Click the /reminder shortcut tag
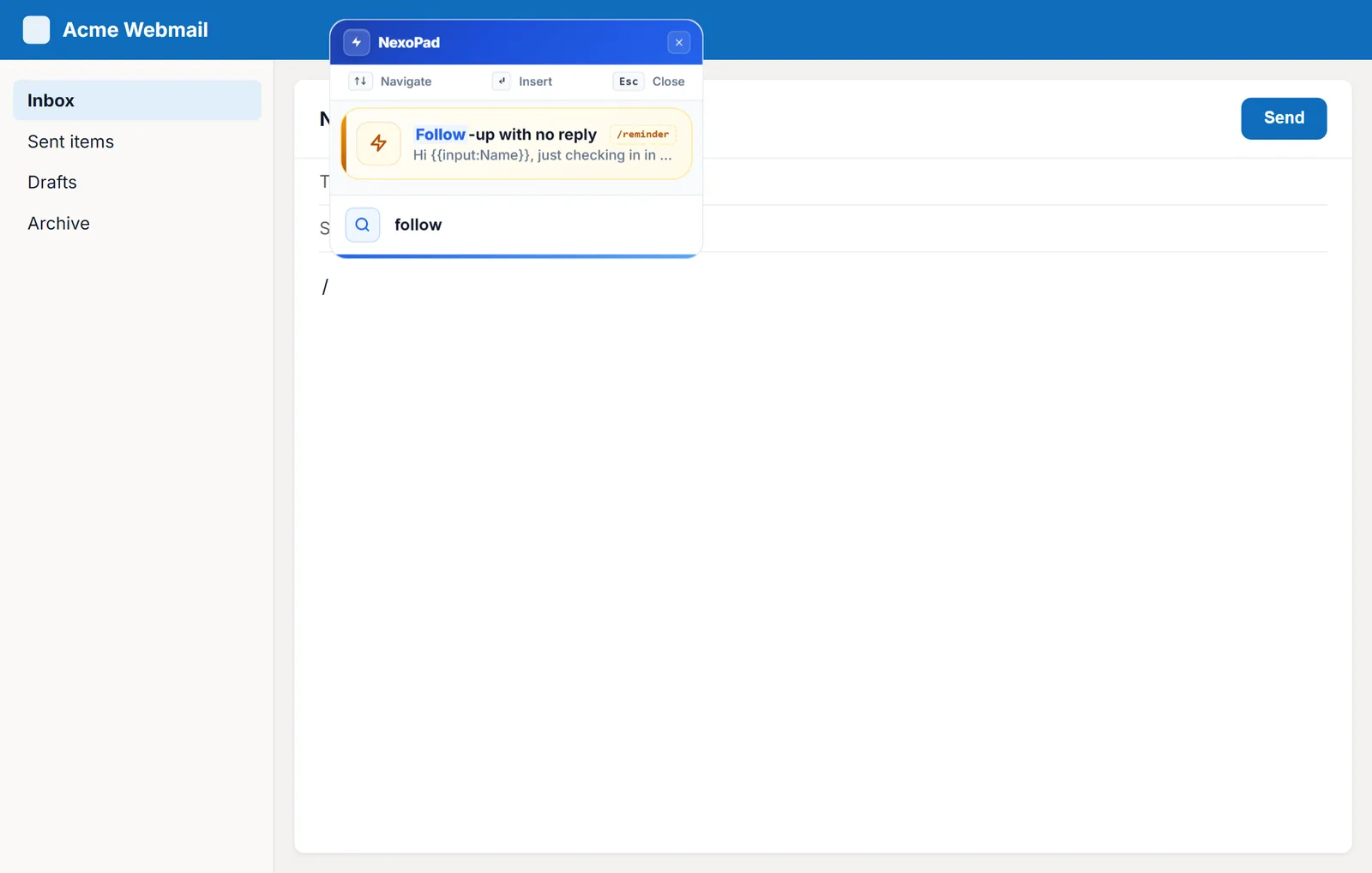The image size is (1372, 873). coord(643,135)
